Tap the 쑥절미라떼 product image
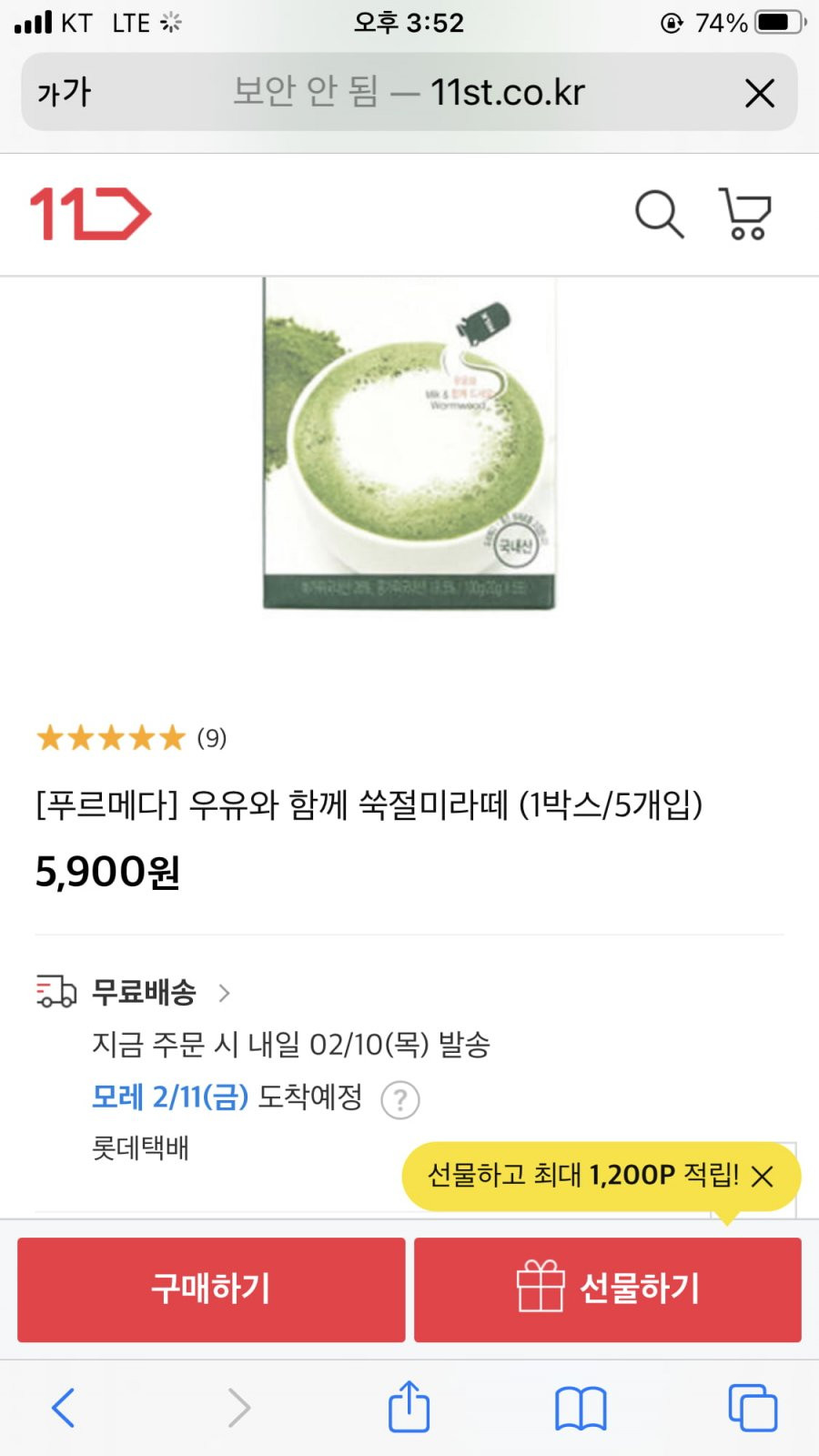819x1456 pixels. point(409,444)
